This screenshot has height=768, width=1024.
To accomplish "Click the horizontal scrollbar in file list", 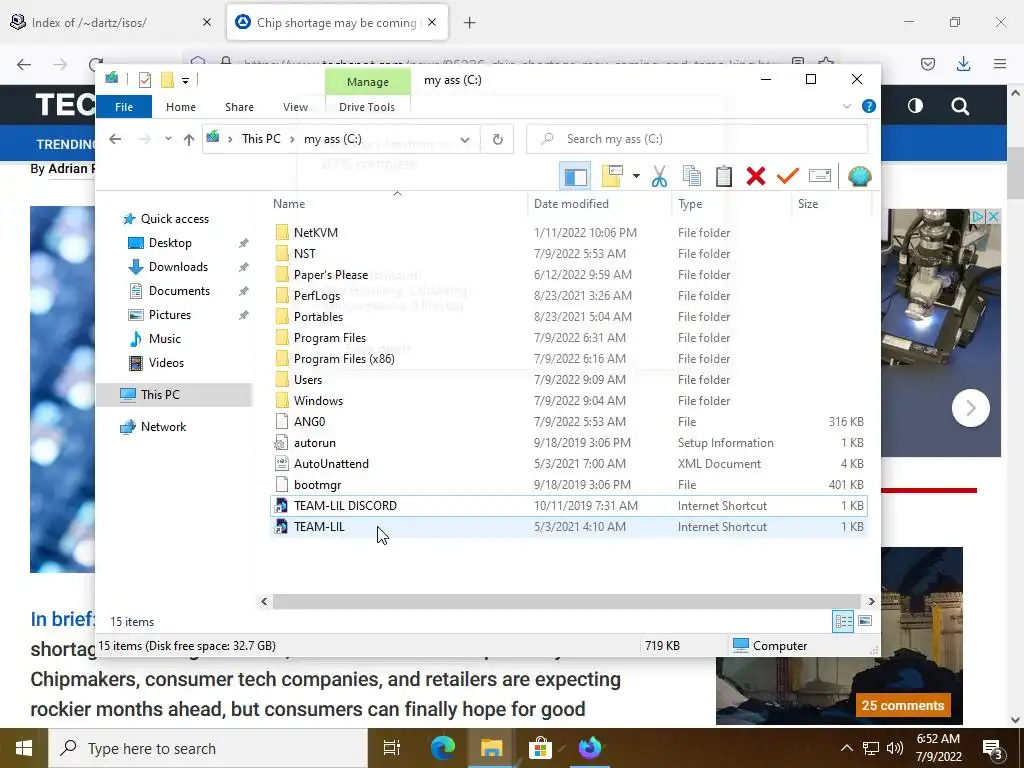I will coord(567,601).
